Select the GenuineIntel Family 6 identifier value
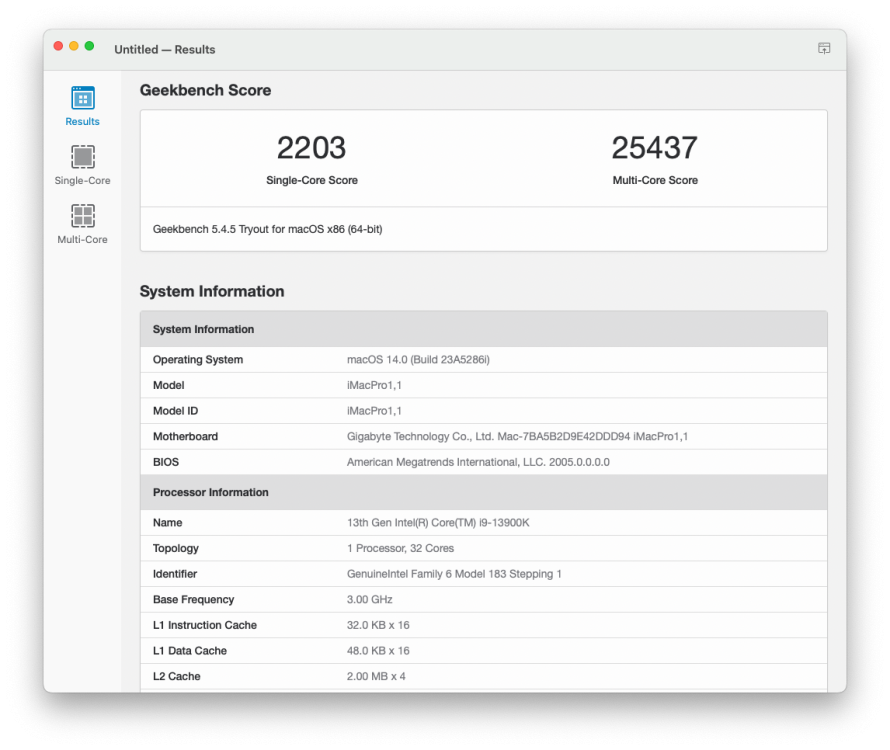The image size is (890, 750). [454, 573]
